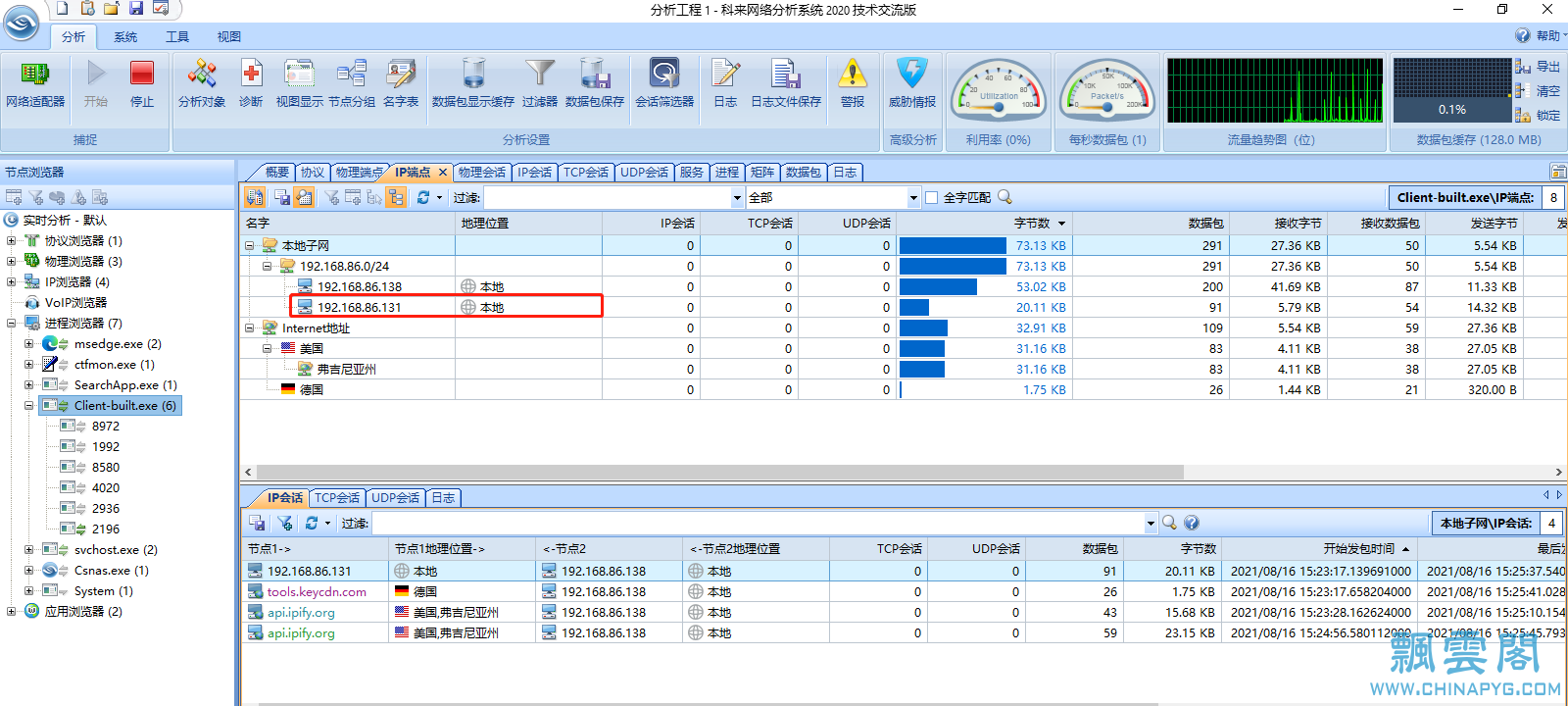Open the UDP会话 tab in lower panel
Image resolution: width=1568 pixels, height=706 pixels.
coord(396,498)
